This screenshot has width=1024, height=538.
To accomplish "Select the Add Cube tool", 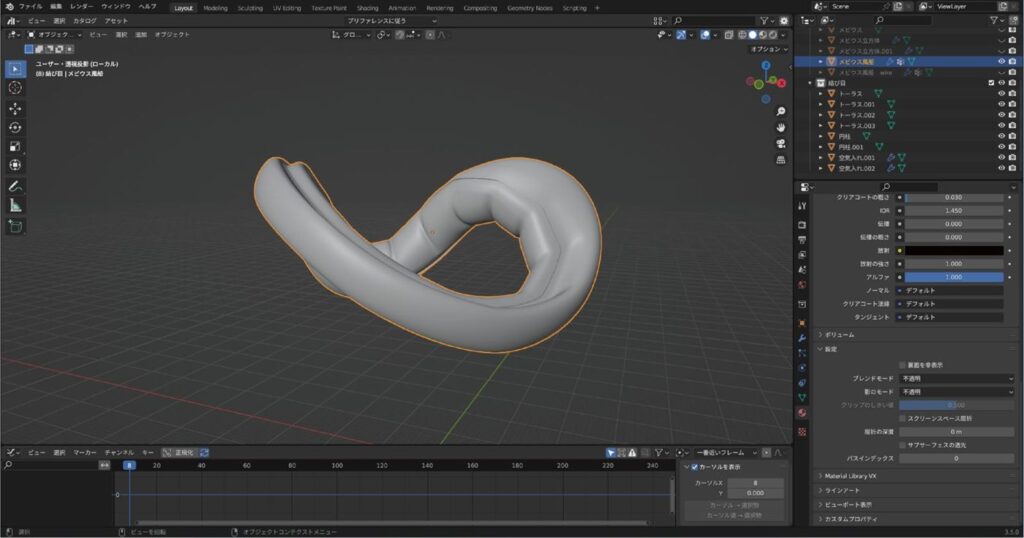I will [15, 227].
